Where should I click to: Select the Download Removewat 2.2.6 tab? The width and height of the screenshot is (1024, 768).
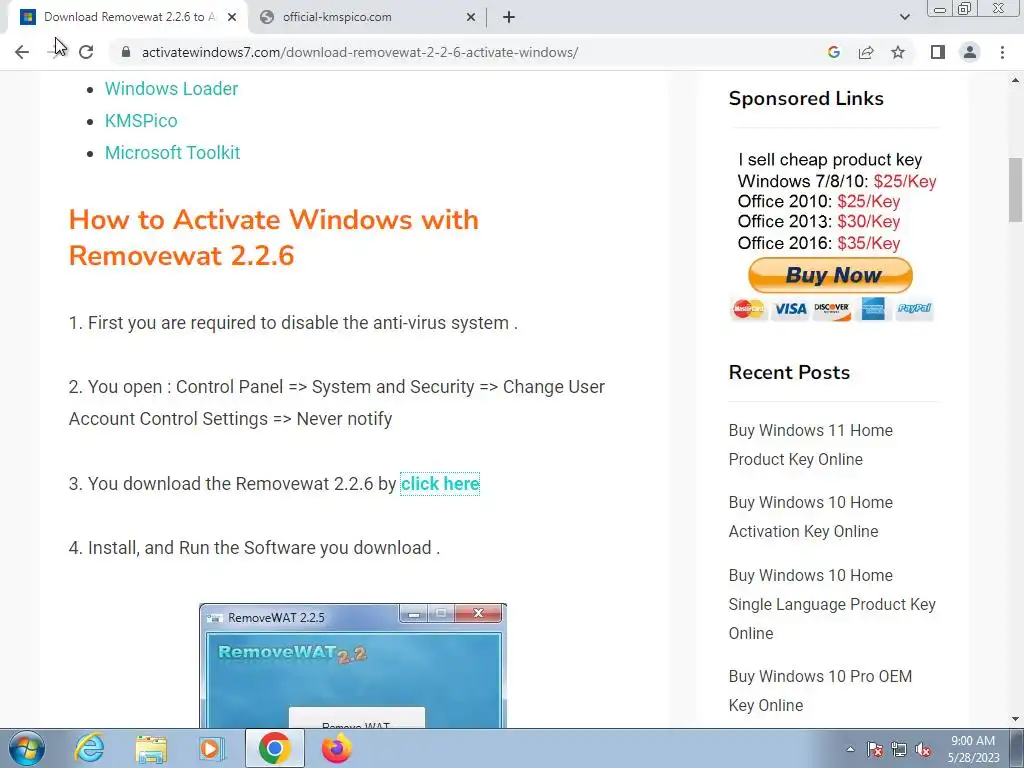click(127, 18)
